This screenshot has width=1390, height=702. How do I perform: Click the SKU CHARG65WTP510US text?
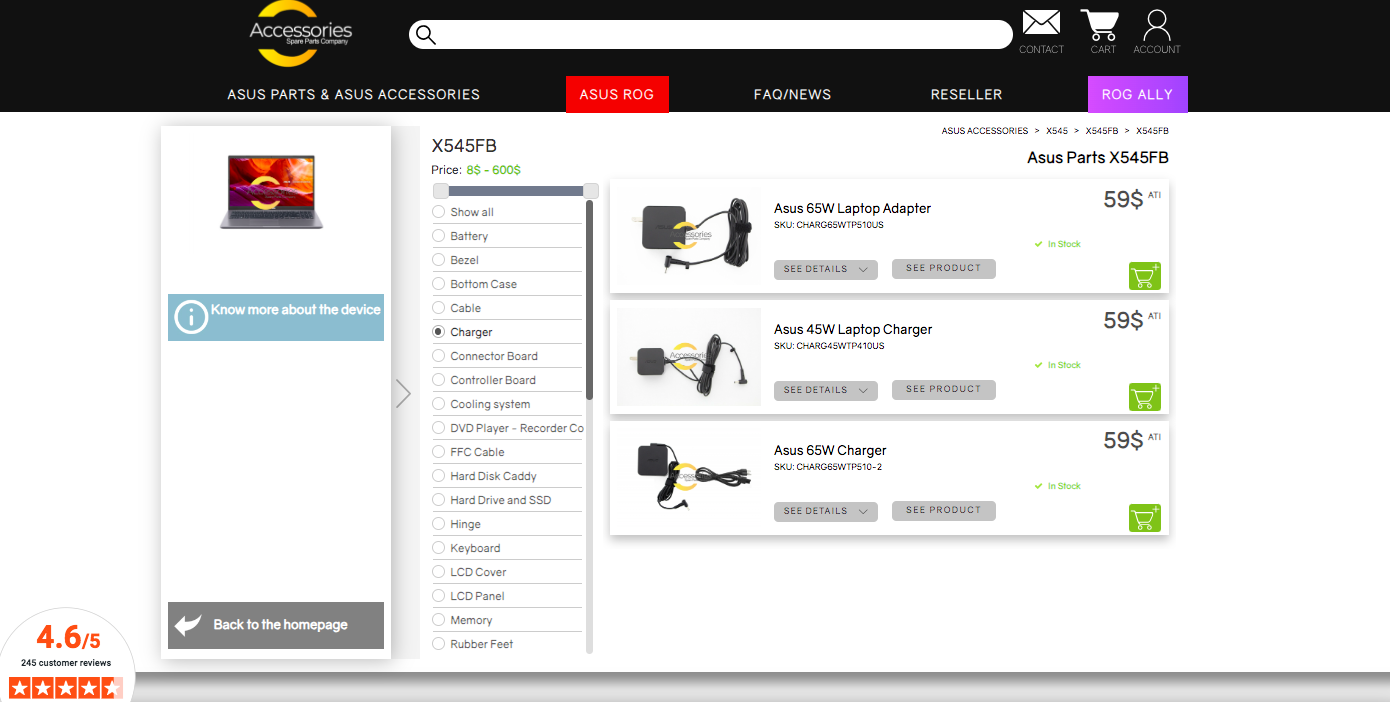[x=829, y=225]
